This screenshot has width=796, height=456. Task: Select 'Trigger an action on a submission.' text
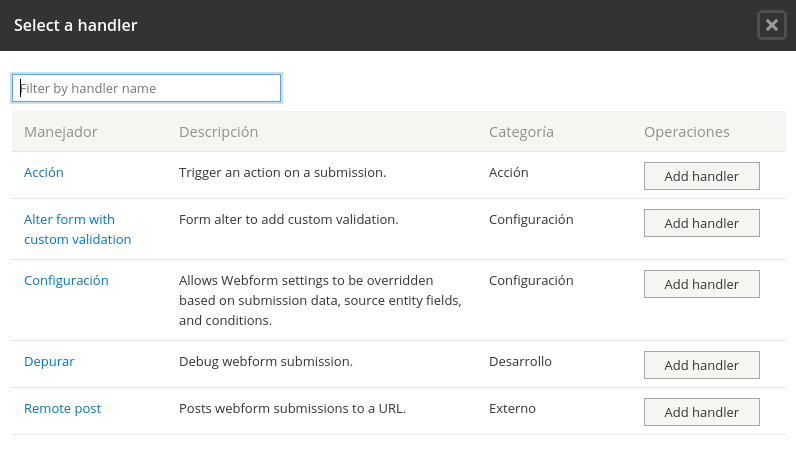(x=282, y=173)
